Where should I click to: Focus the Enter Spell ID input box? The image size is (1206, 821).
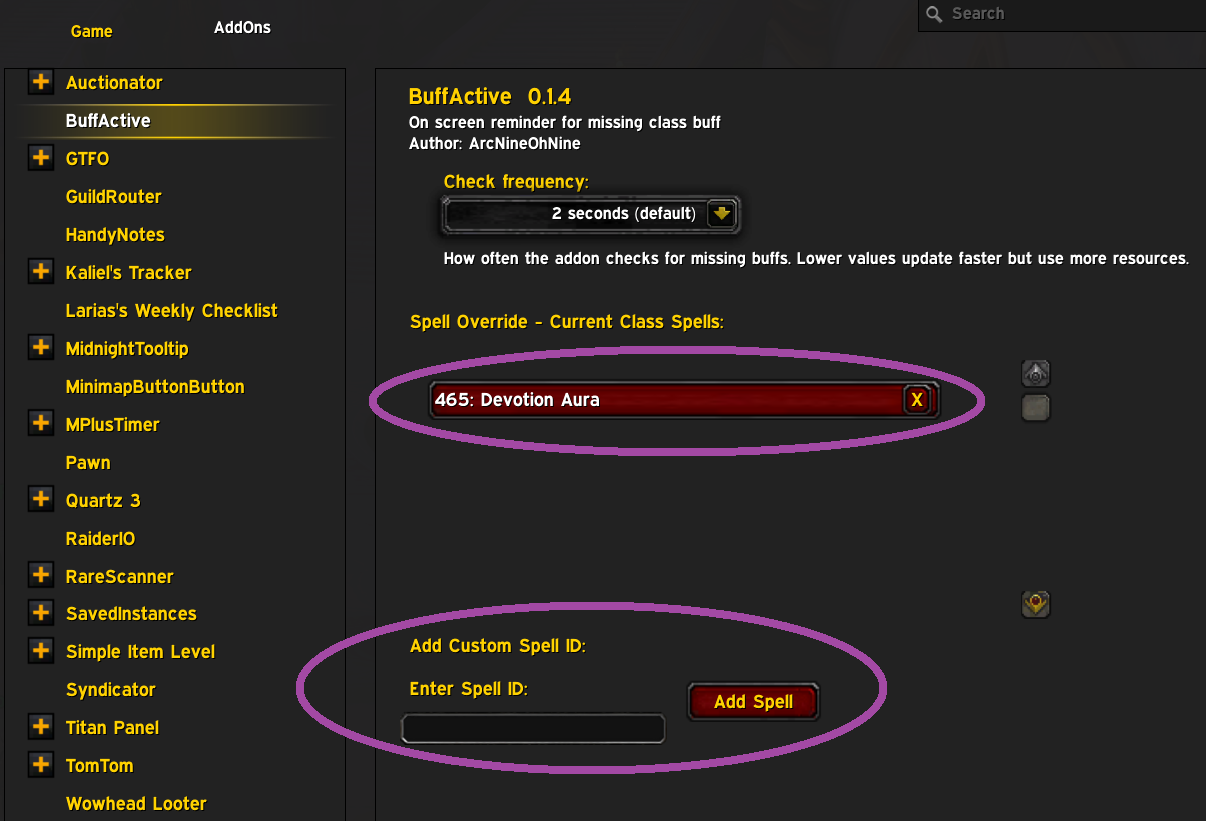pos(533,728)
